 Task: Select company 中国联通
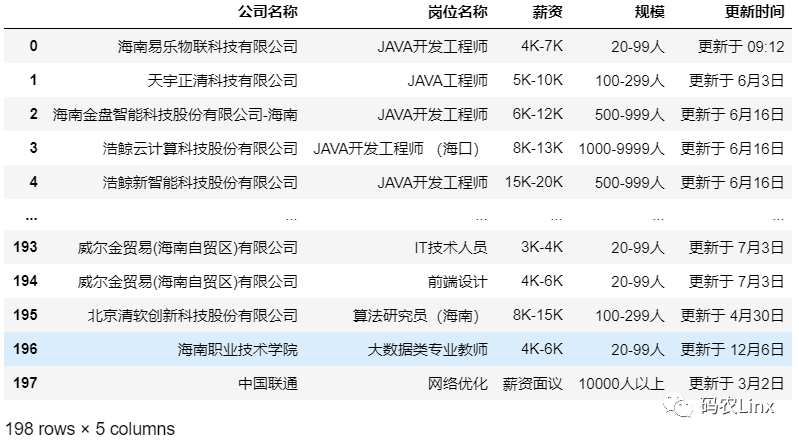tap(268, 383)
